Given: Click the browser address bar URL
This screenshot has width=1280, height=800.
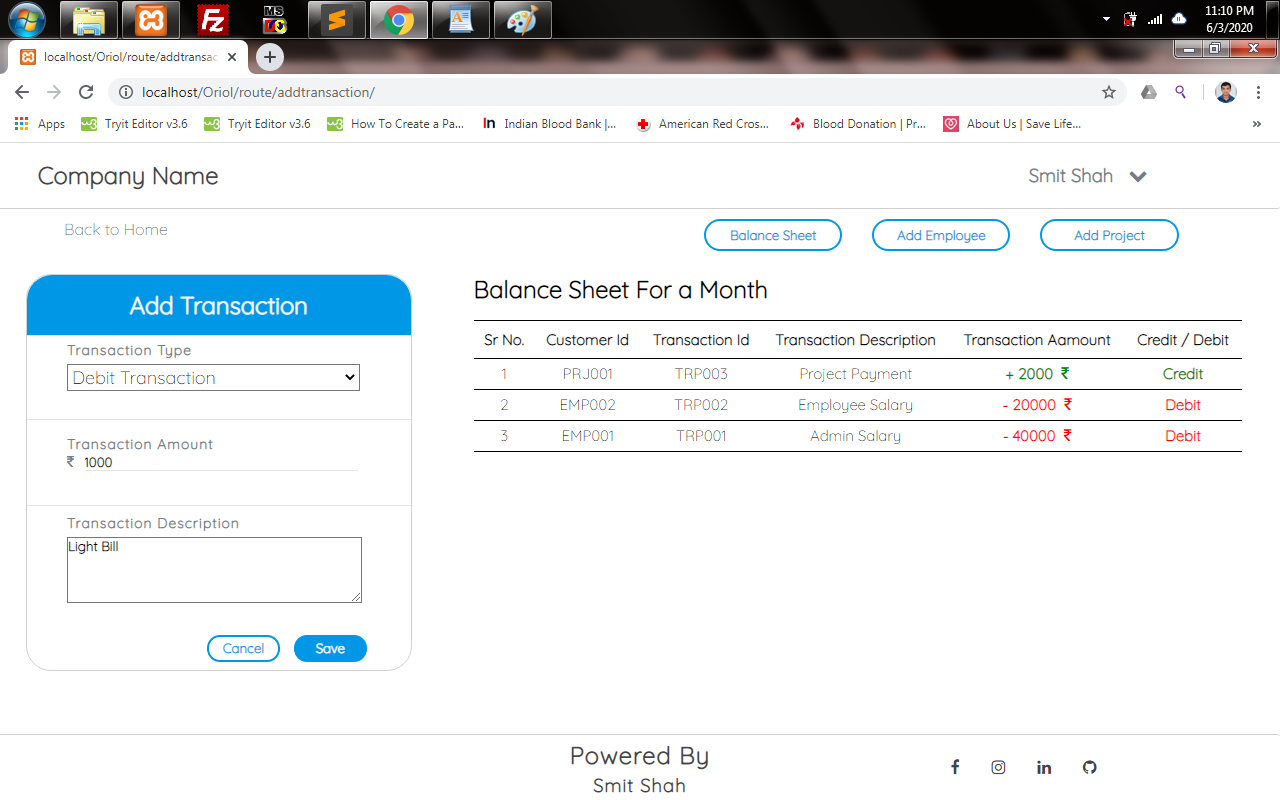Looking at the screenshot, I should (258, 92).
